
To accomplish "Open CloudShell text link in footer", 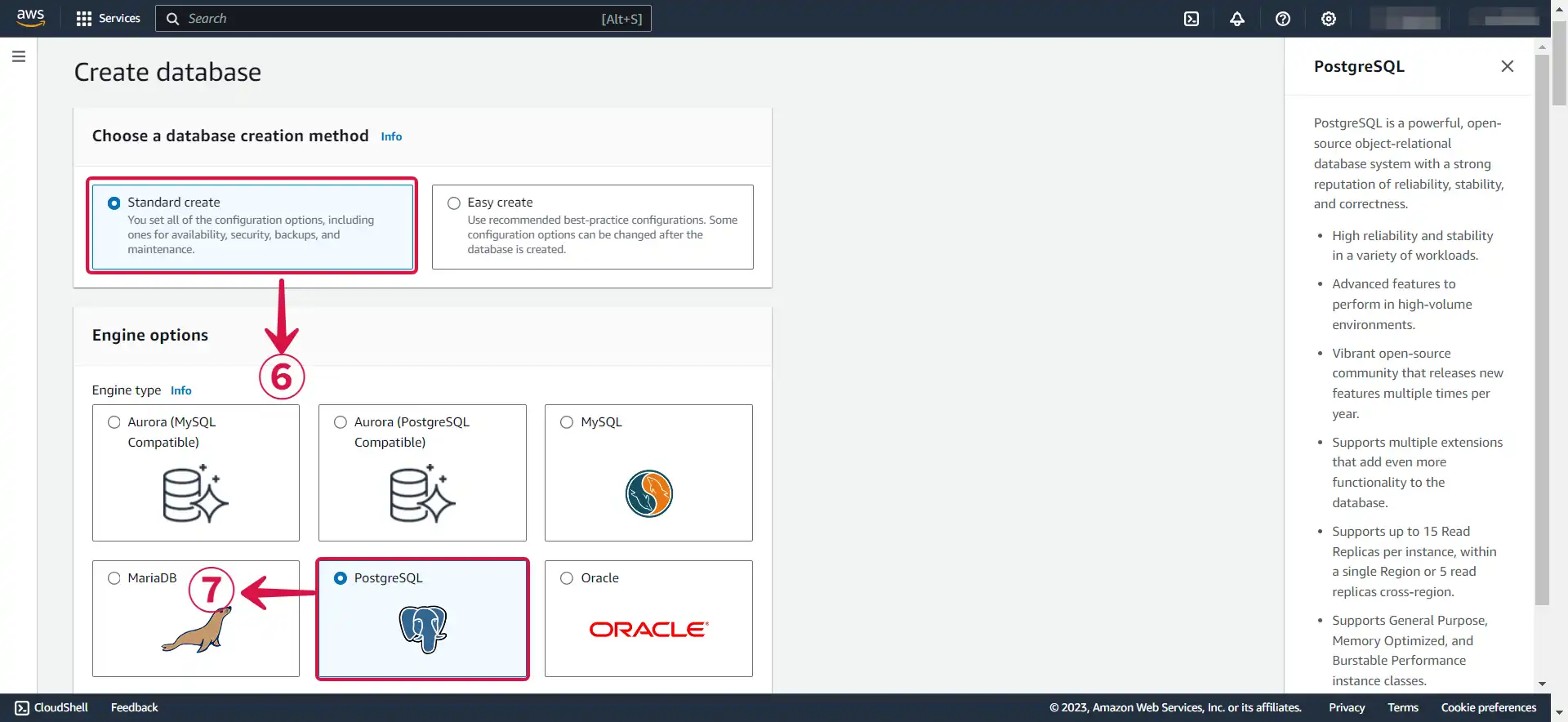I will [61, 707].
